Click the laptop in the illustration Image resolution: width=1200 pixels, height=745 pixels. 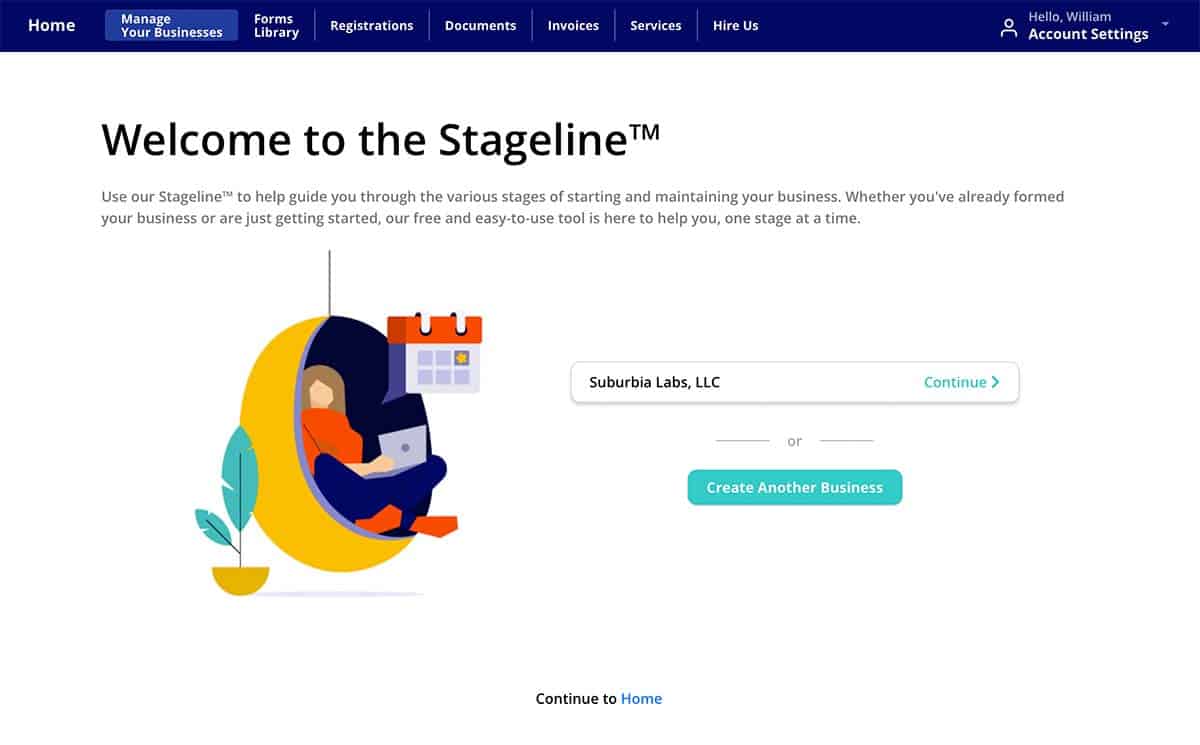coord(400,449)
